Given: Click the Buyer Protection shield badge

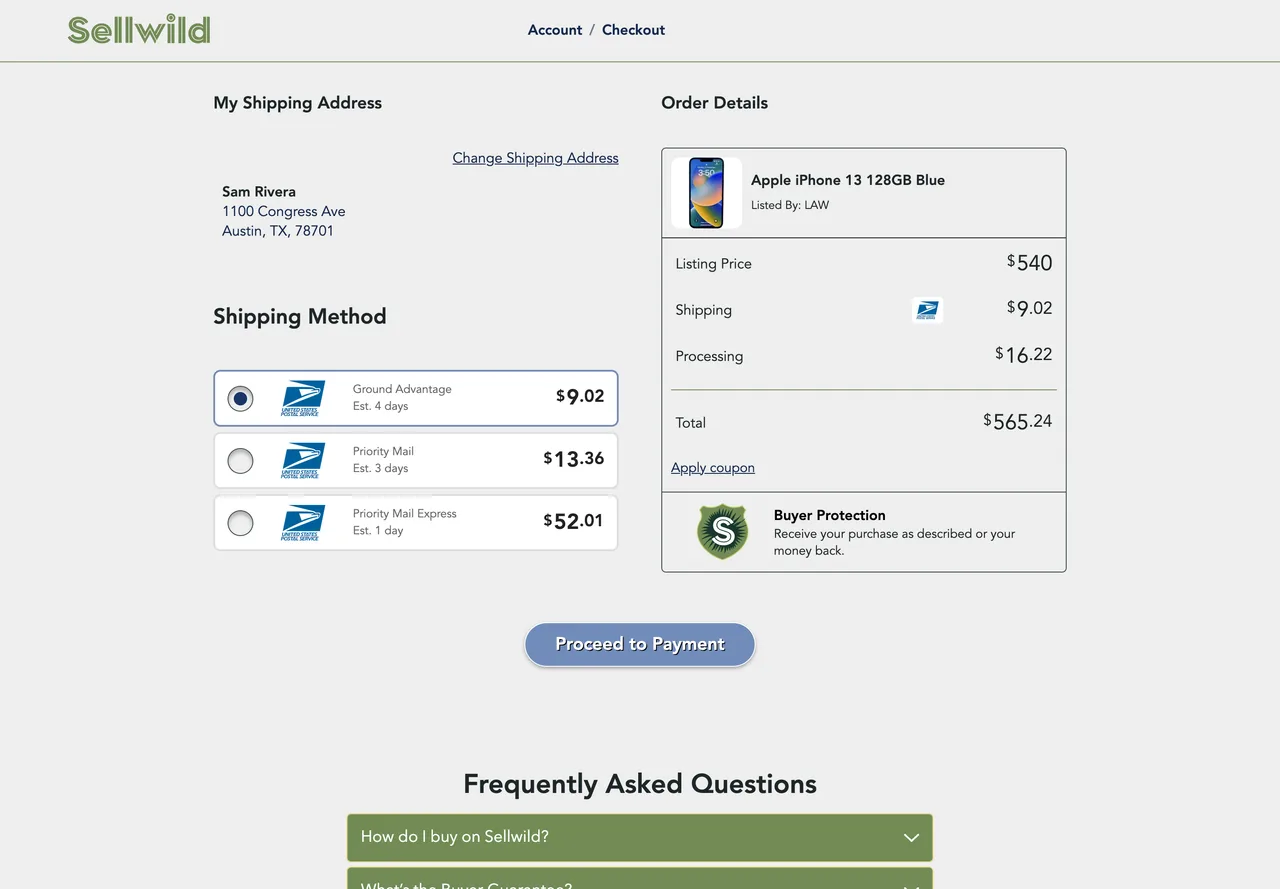Looking at the screenshot, I should click(722, 531).
